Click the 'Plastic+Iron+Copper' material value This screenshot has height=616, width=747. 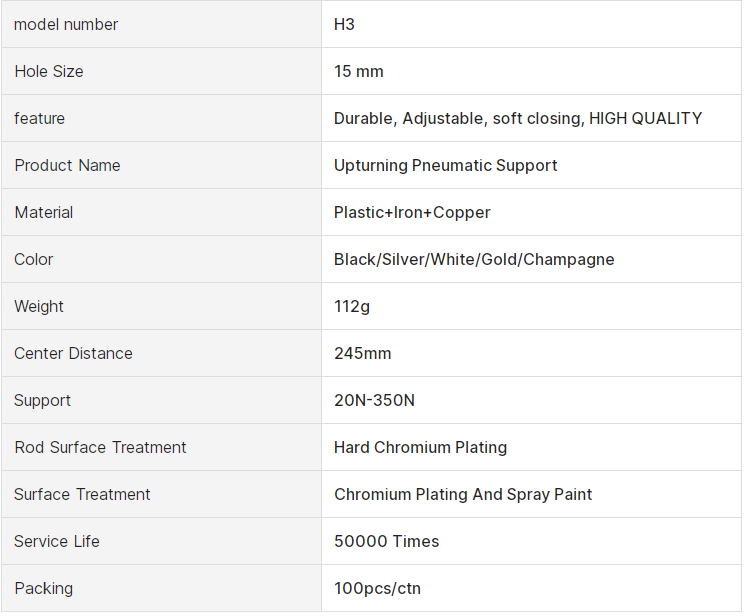[412, 212]
